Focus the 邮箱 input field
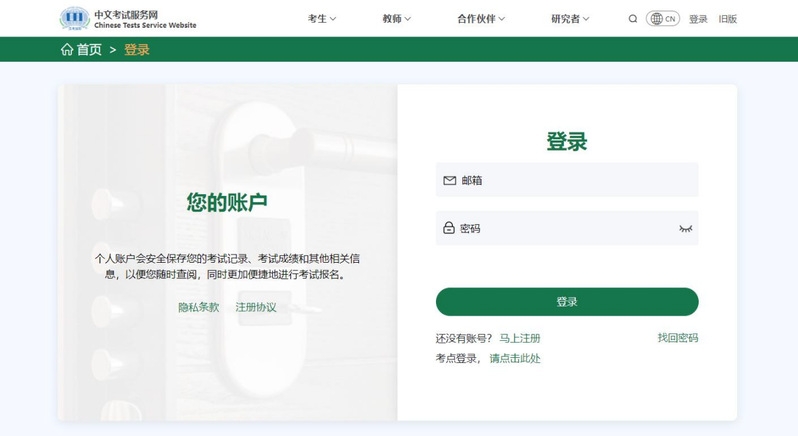 click(x=567, y=180)
